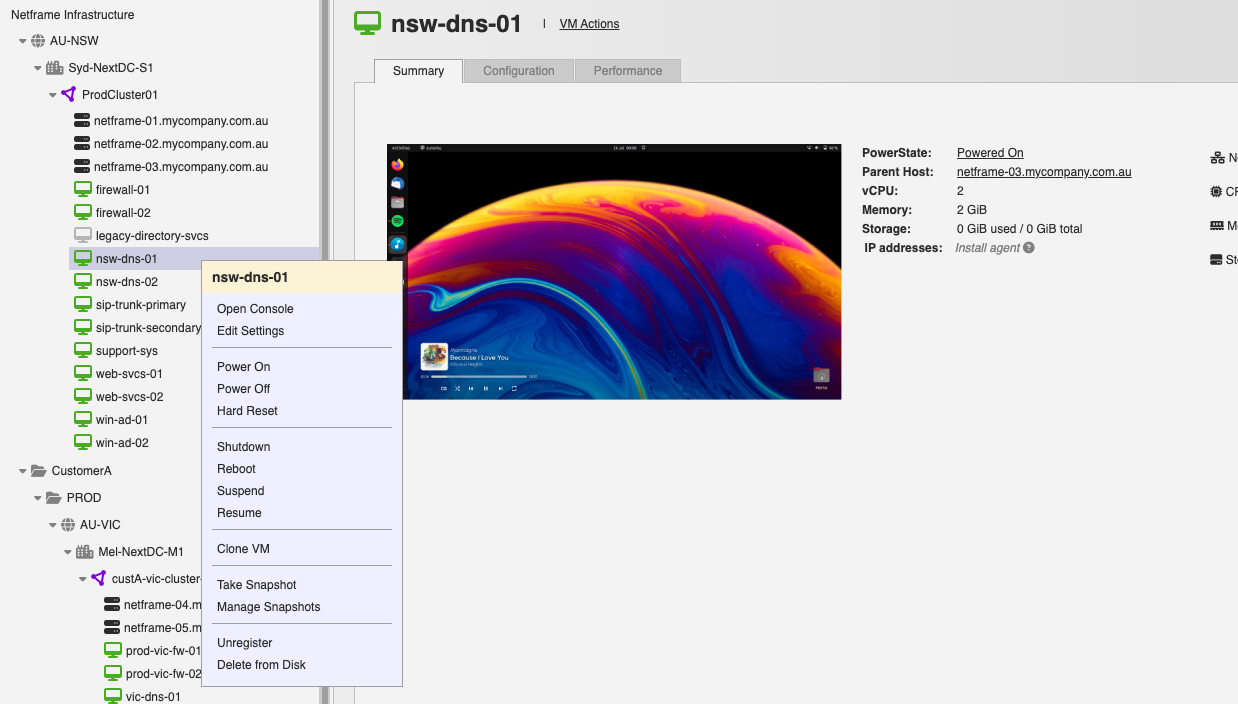Click the server icon for netframe-01.mycompany.com.au
Viewport: 1238px width, 704px height.
pos(82,121)
